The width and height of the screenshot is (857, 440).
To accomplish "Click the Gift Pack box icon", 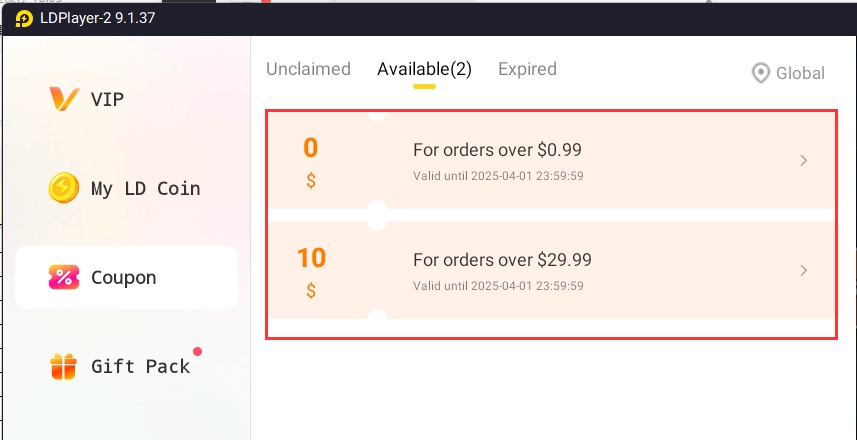I will (64, 366).
